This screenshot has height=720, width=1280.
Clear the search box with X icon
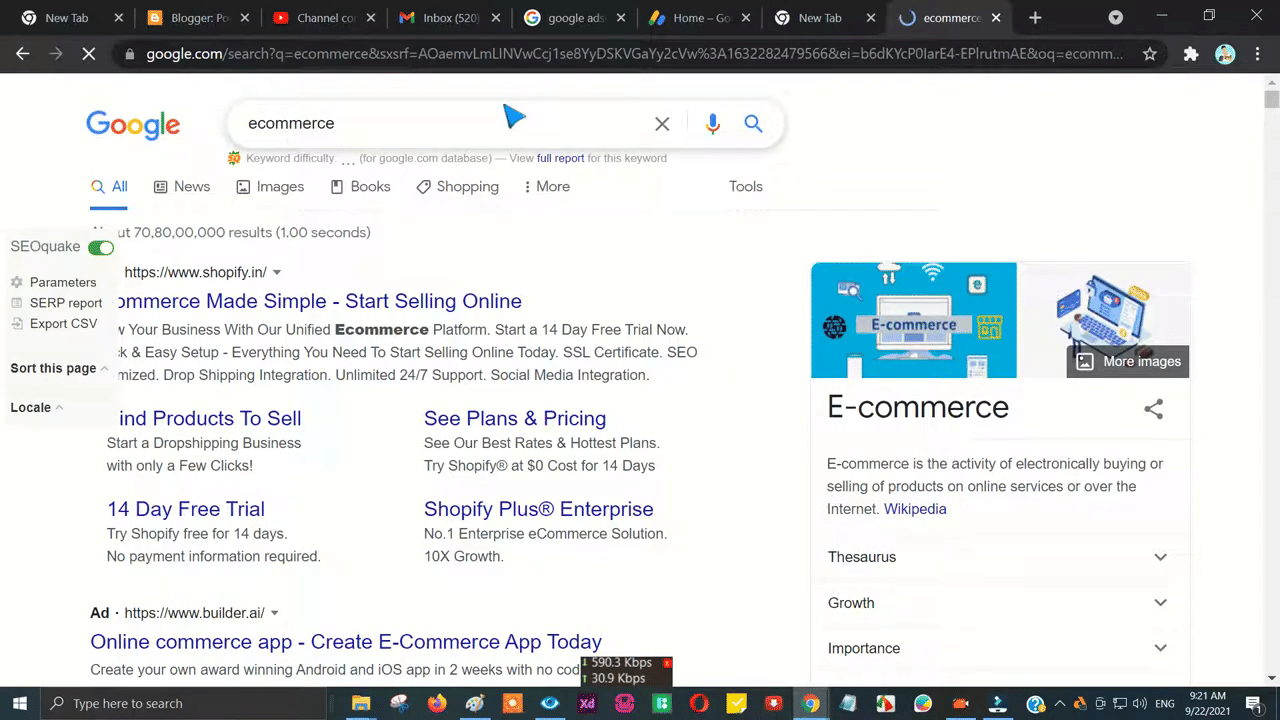click(x=662, y=124)
